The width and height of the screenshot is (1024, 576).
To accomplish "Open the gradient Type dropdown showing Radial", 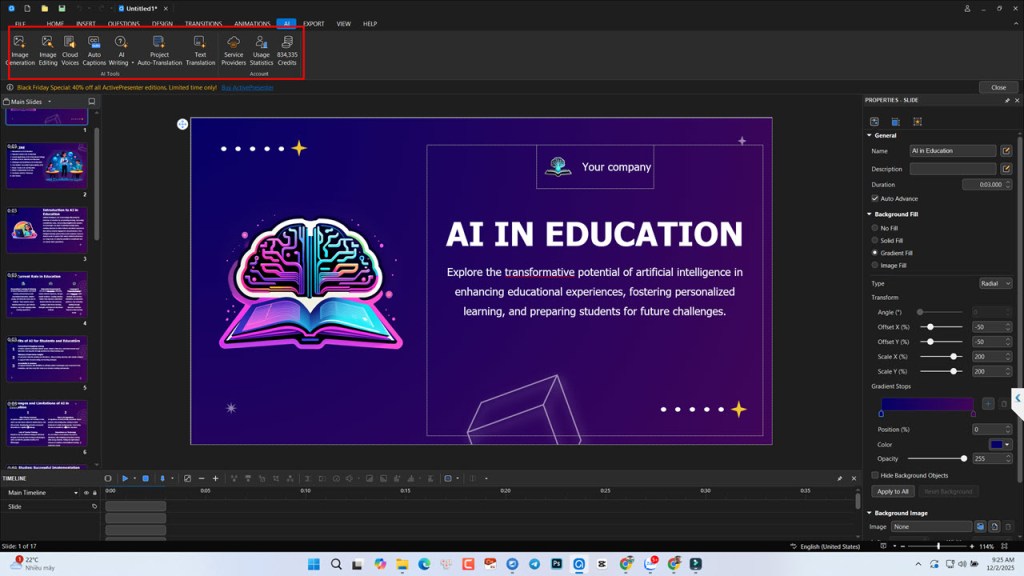I will (995, 283).
